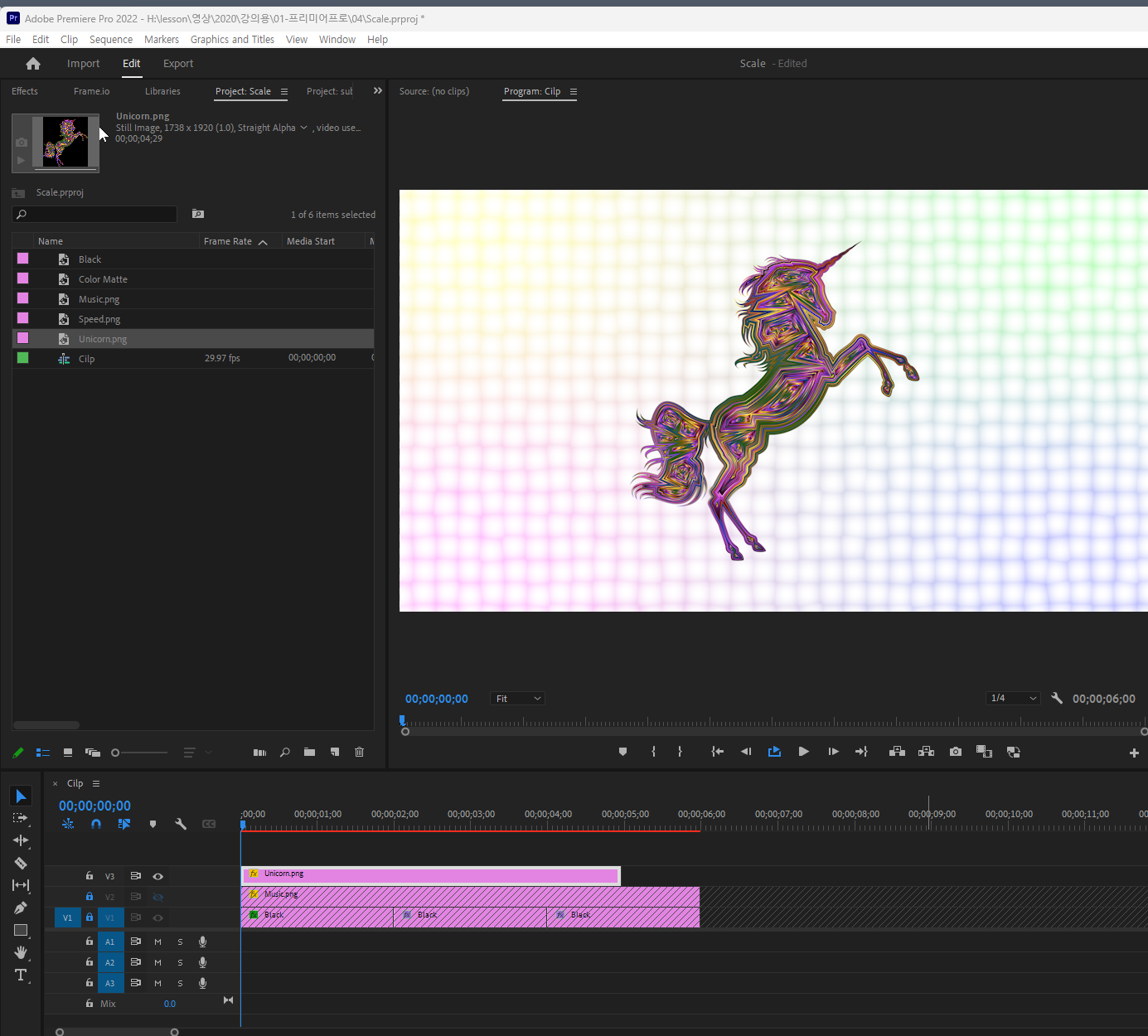Delete selected item with trash icon

(359, 753)
